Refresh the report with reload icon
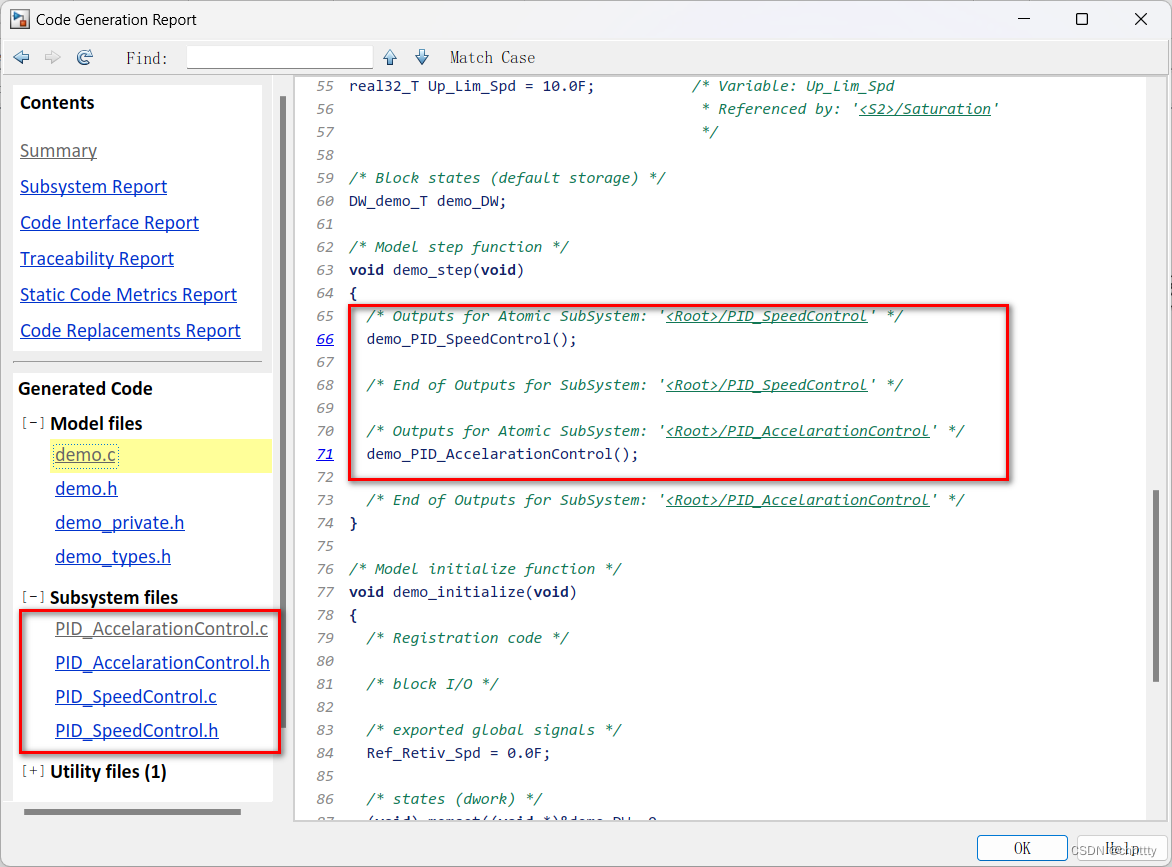 pyautogui.click(x=85, y=58)
